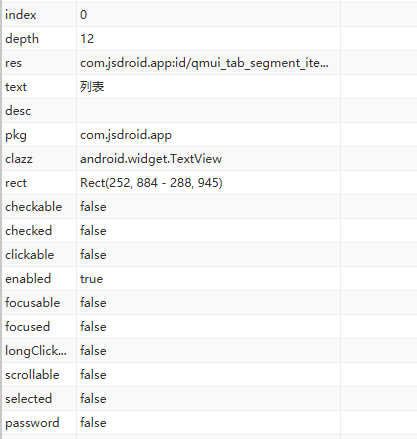Click the rect value Rect(252, 884 - 288, 945)
The width and height of the screenshot is (417, 439).
[x=151, y=183]
